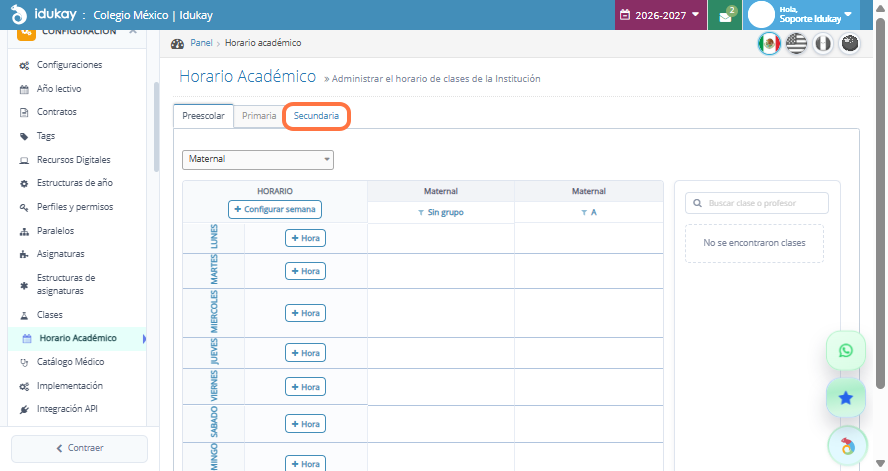Screen dimensions: 888x471
Task: Click the Contratos document icon
Action: click(x=24, y=113)
